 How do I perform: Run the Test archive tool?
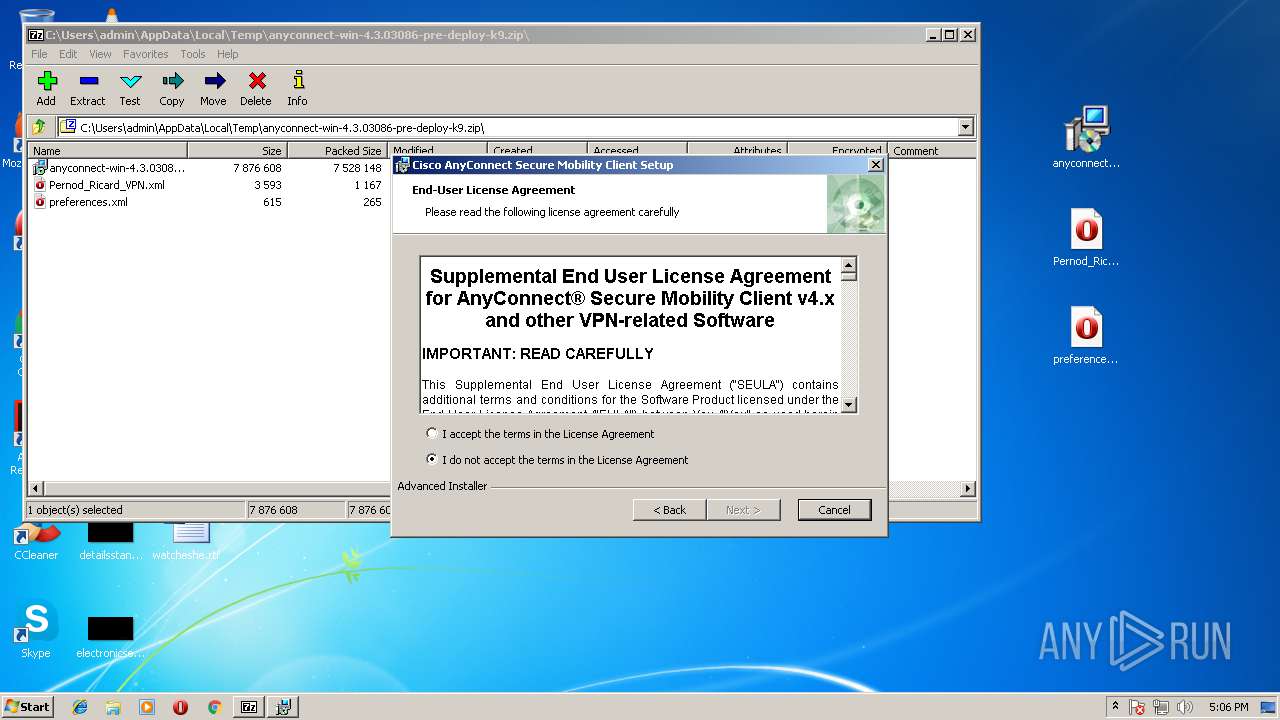[x=130, y=88]
